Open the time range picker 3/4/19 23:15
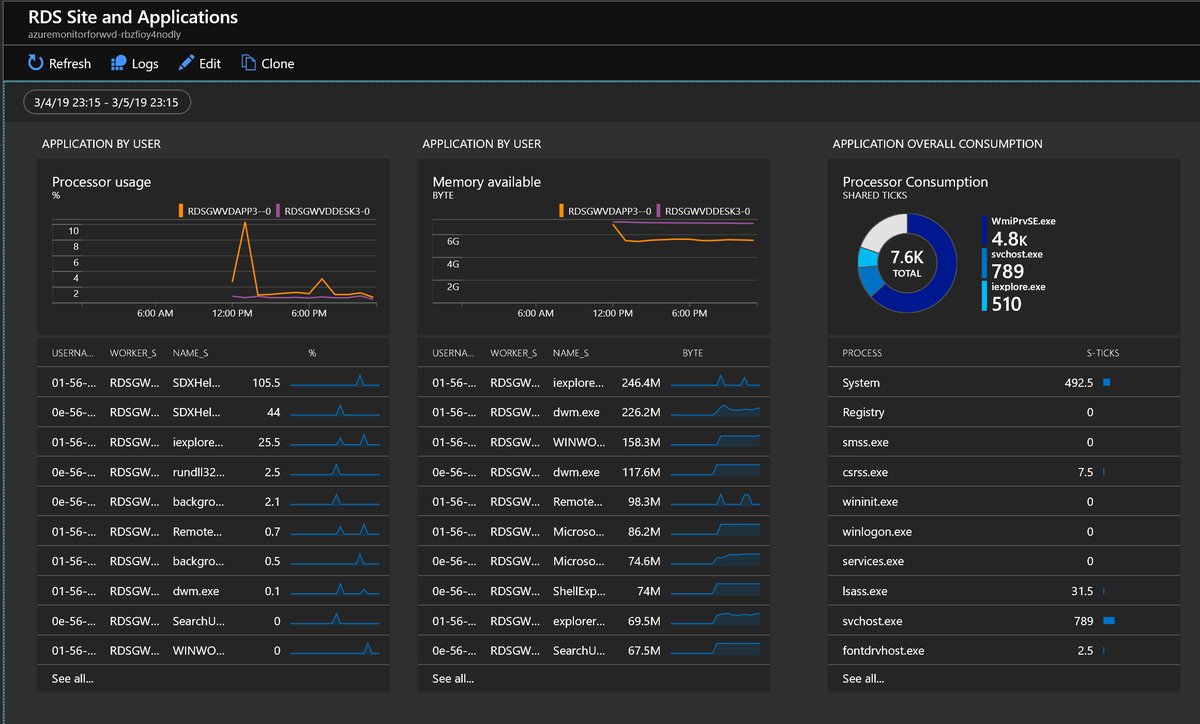1200x724 pixels. coord(107,102)
